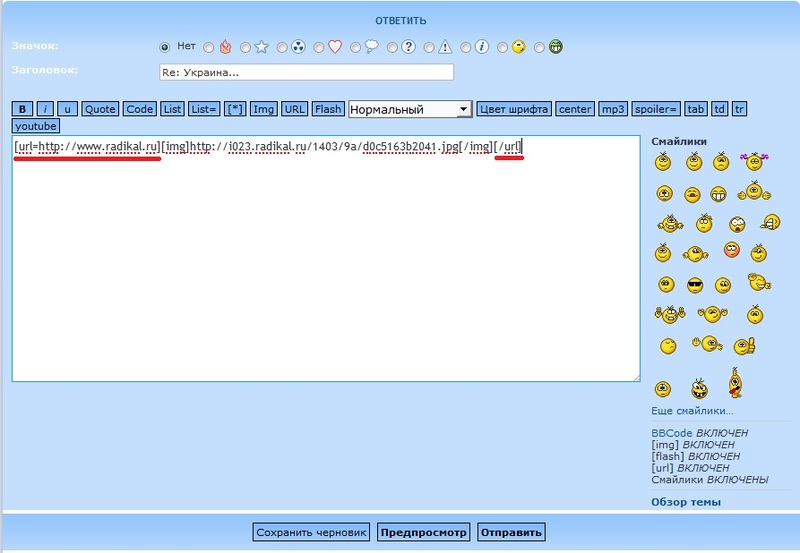The image size is (800, 553).
Task: Insert the smiley with pink hair bows
Action: click(754, 162)
